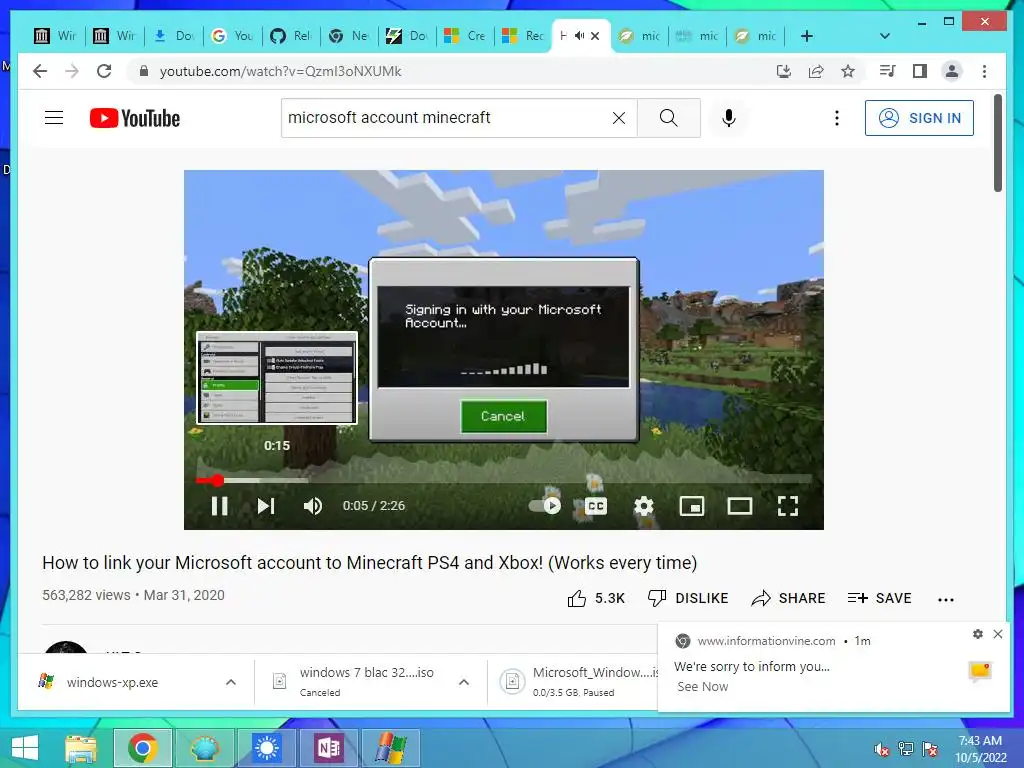Click 'See Now' in notification
1024x768 pixels.
[702, 687]
